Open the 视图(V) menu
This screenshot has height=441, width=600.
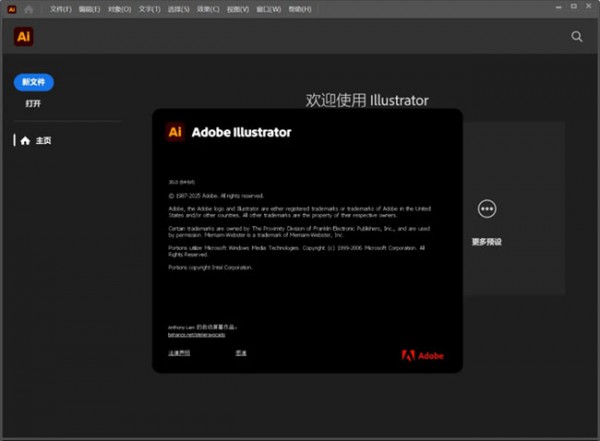pos(238,9)
